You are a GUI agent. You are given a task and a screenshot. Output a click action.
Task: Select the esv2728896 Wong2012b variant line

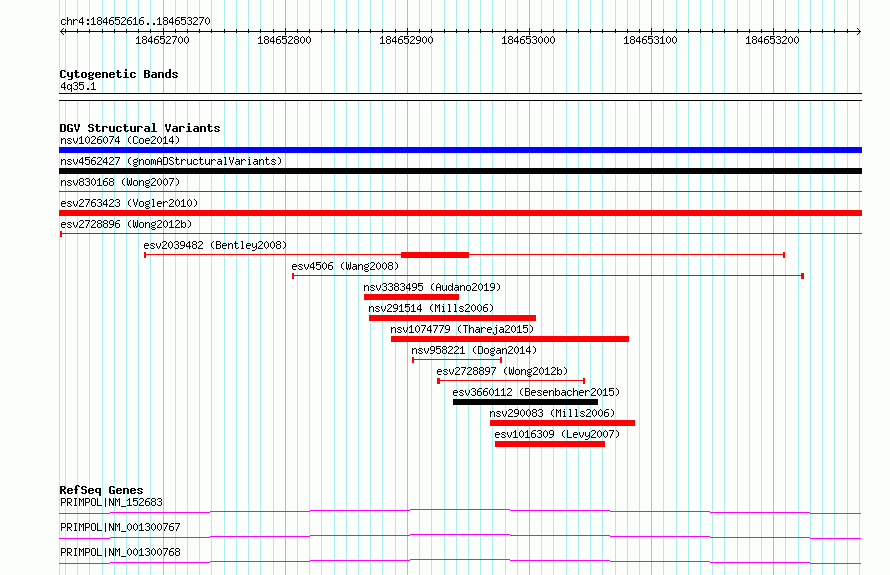(x=460, y=234)
